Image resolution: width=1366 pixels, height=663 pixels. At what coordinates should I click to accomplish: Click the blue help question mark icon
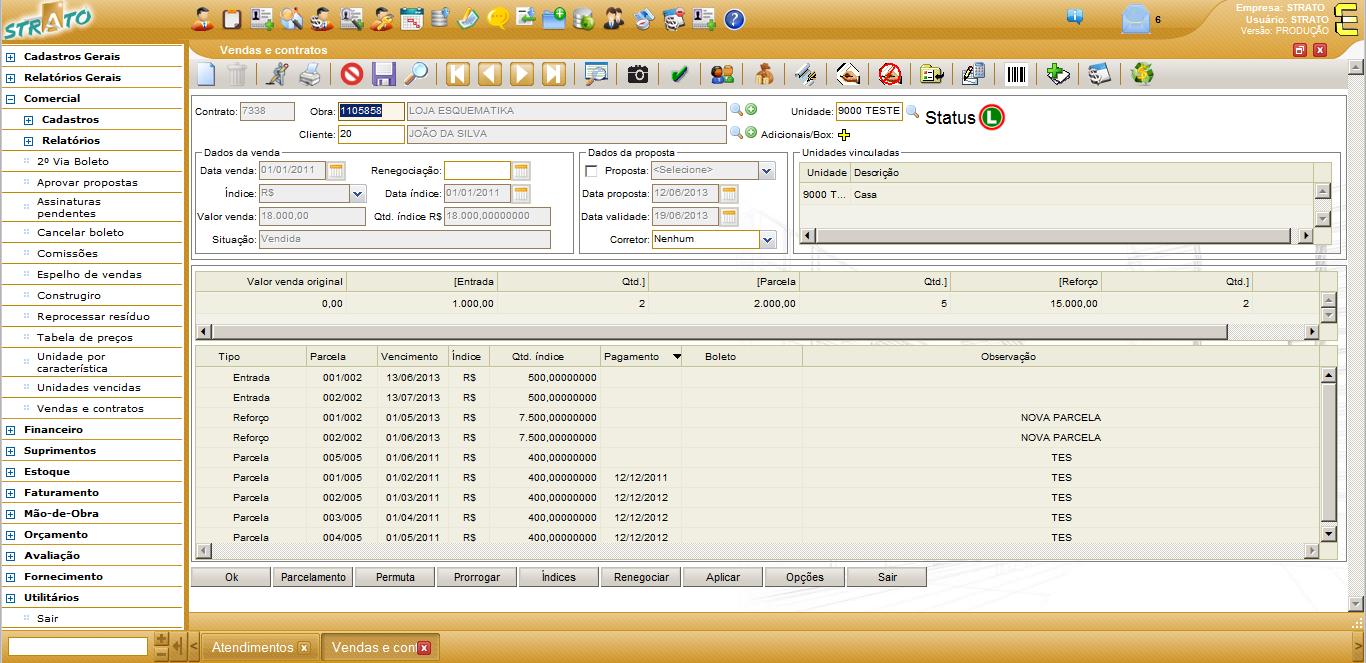tap(734, 18)
